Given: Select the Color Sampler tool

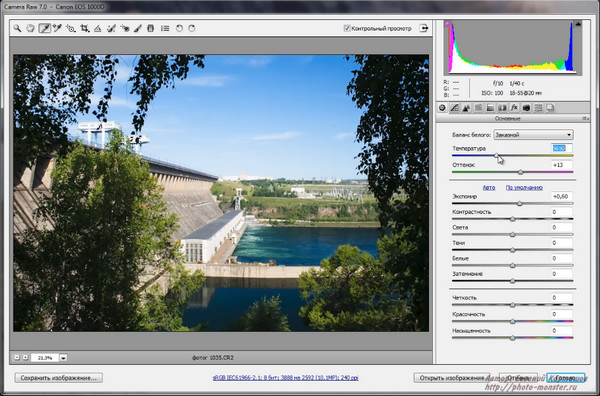Looking at the screenshot, I should point(57,28).
